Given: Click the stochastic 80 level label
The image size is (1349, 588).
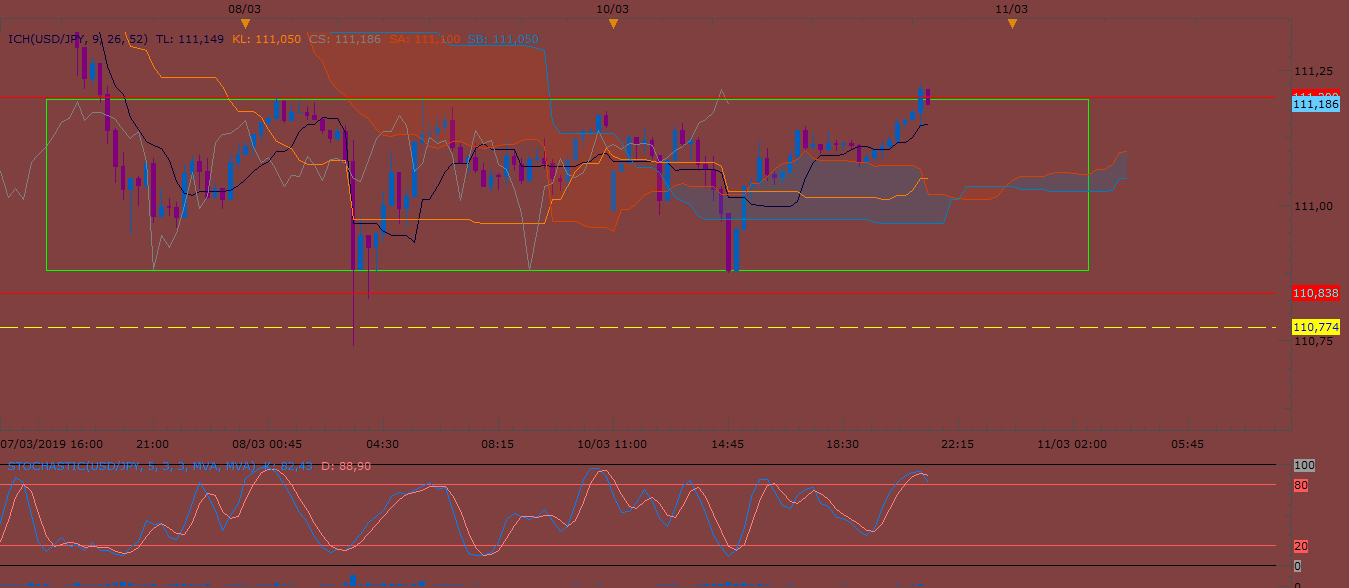Looking at the screenshot, I should click(1299, 485).
